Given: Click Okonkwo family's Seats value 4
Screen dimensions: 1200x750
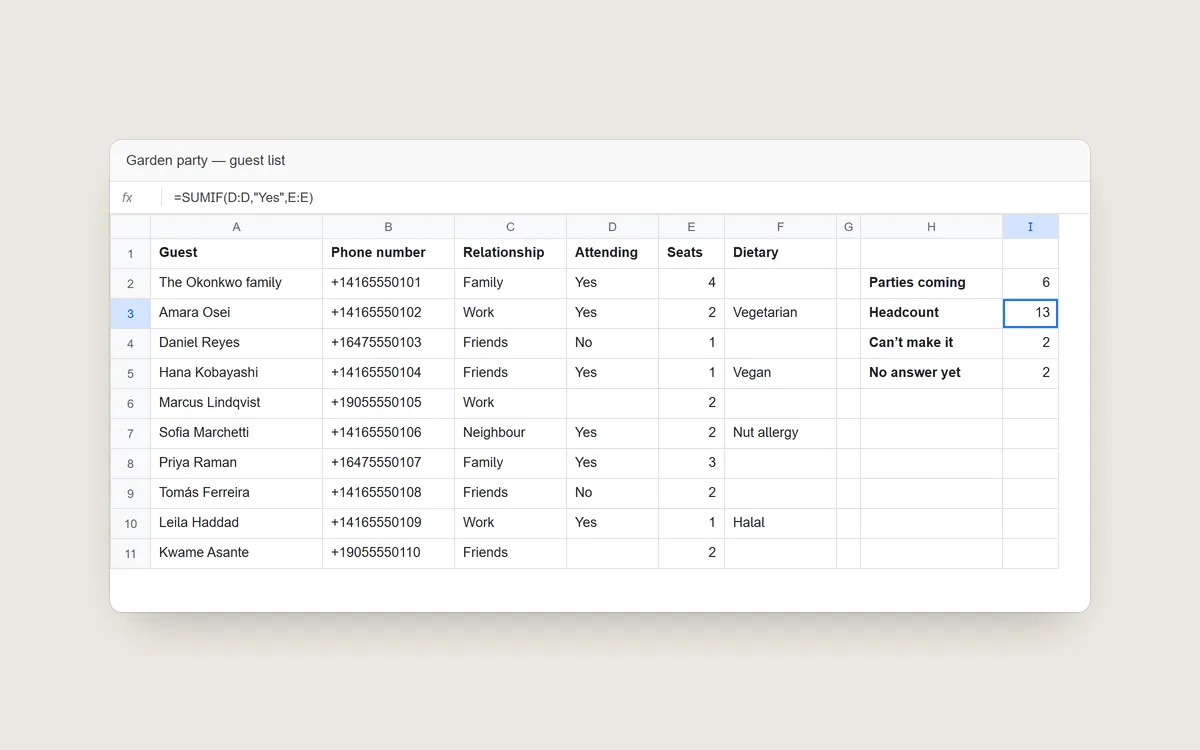Looking at the screenshot, I should [691, 283].
